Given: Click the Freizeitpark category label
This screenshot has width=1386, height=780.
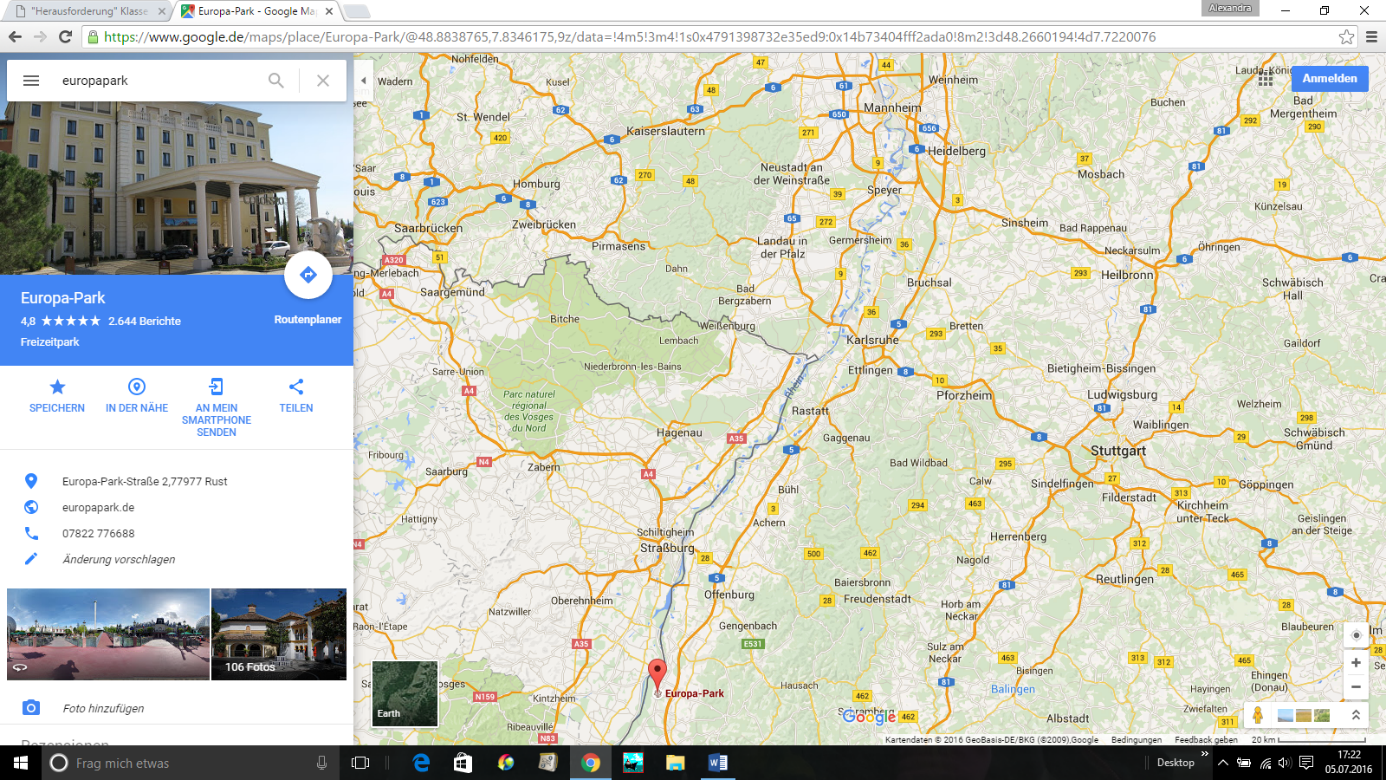Looking at the screenshot, I should pos(50,342).
